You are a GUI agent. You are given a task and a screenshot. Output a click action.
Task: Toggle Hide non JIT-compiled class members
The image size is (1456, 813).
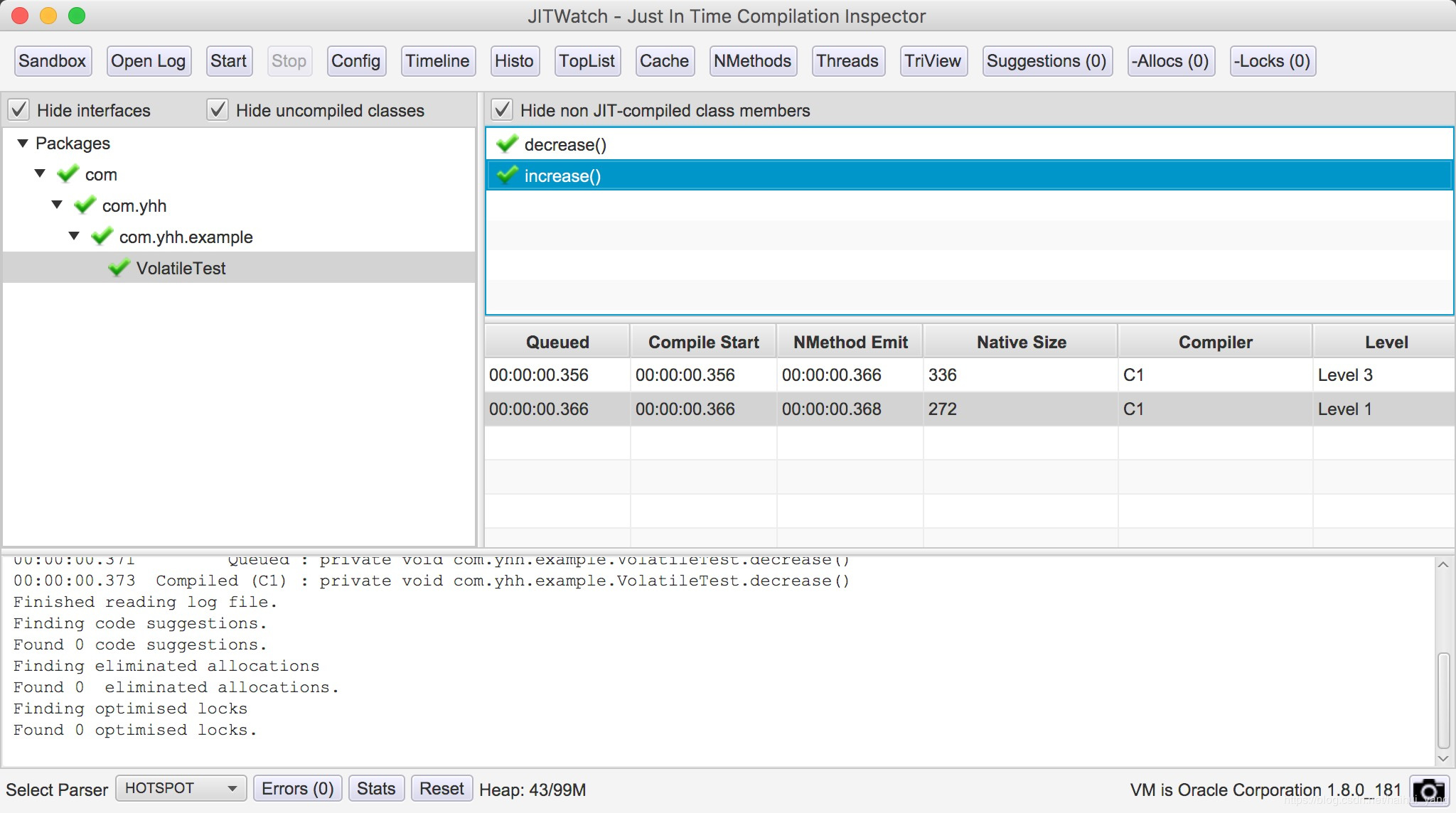502,110
